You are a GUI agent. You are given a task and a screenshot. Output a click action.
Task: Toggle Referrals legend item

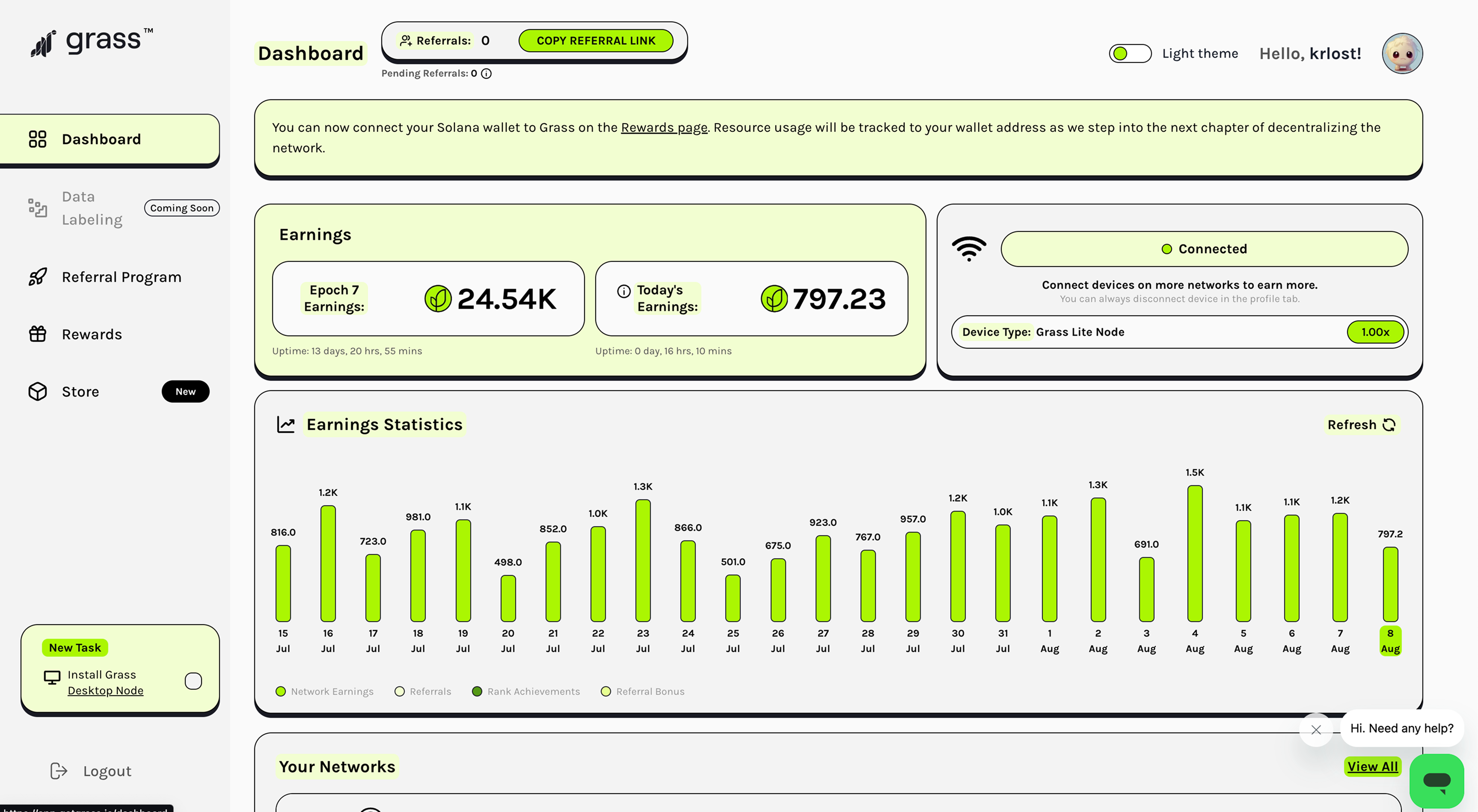[423, 692]
